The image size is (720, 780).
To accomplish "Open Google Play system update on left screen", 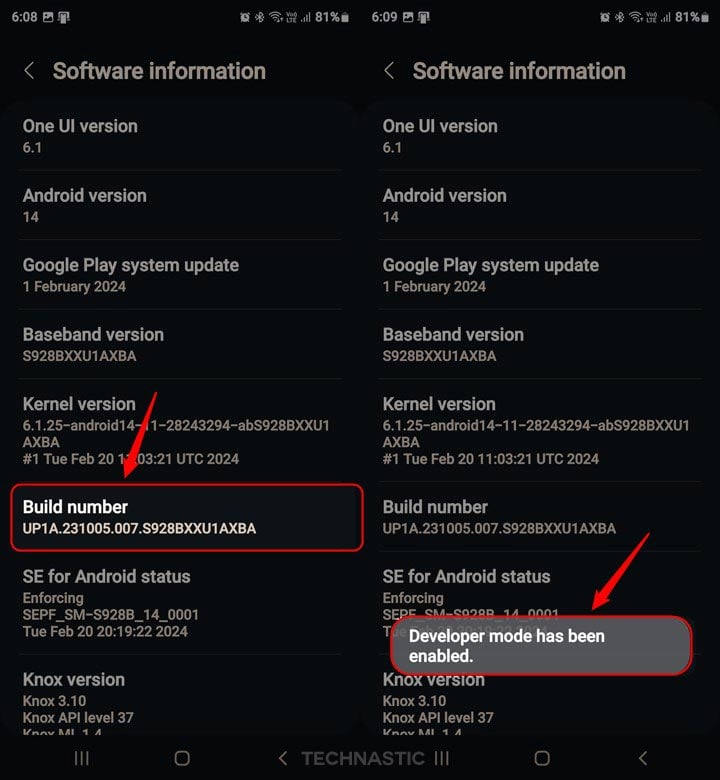I will [x=180, y=275].
